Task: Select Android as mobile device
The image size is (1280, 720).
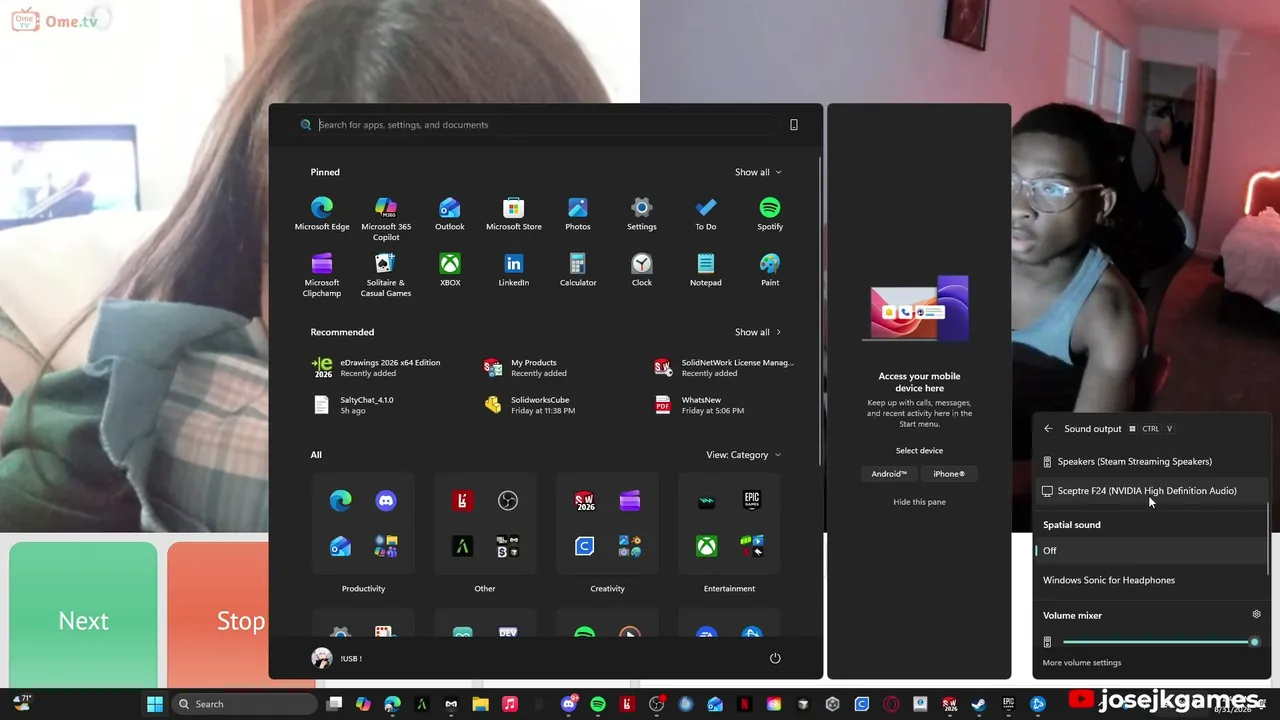Action: tap(889, 474)
